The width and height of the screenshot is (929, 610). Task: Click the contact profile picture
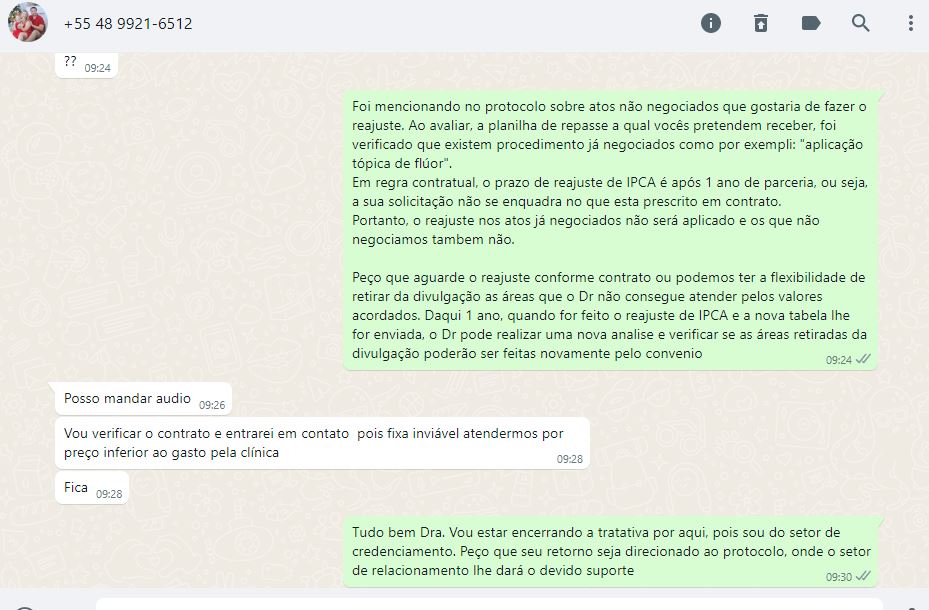pos(27,23)
